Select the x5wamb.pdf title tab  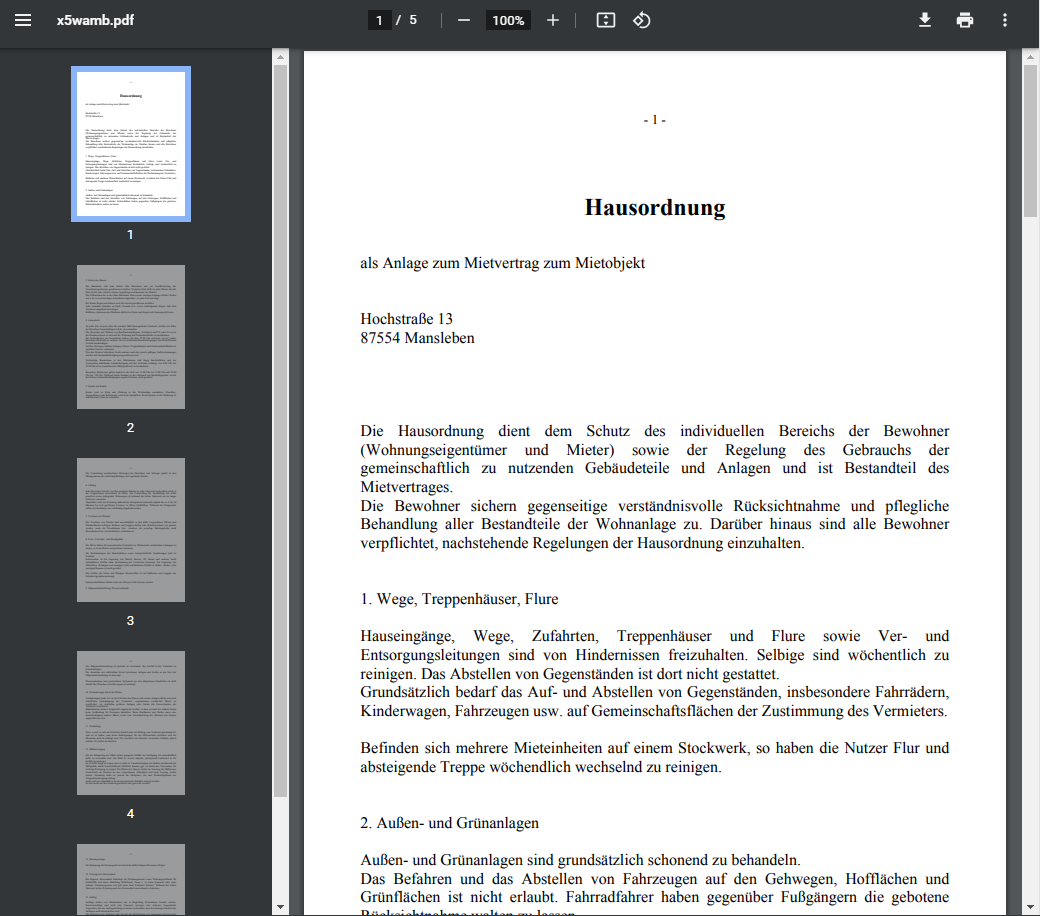pos(97,19)
